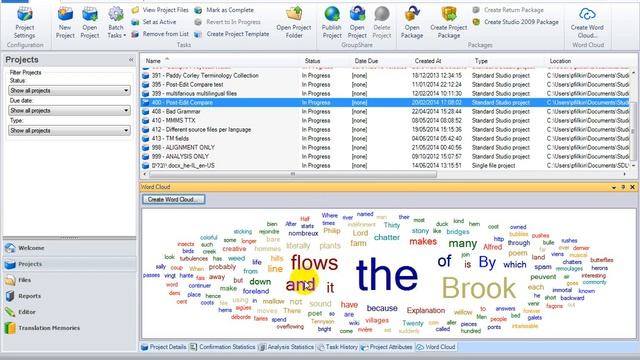Select project 413 - TM fields

pyautogui.click(x=386, y=138)
